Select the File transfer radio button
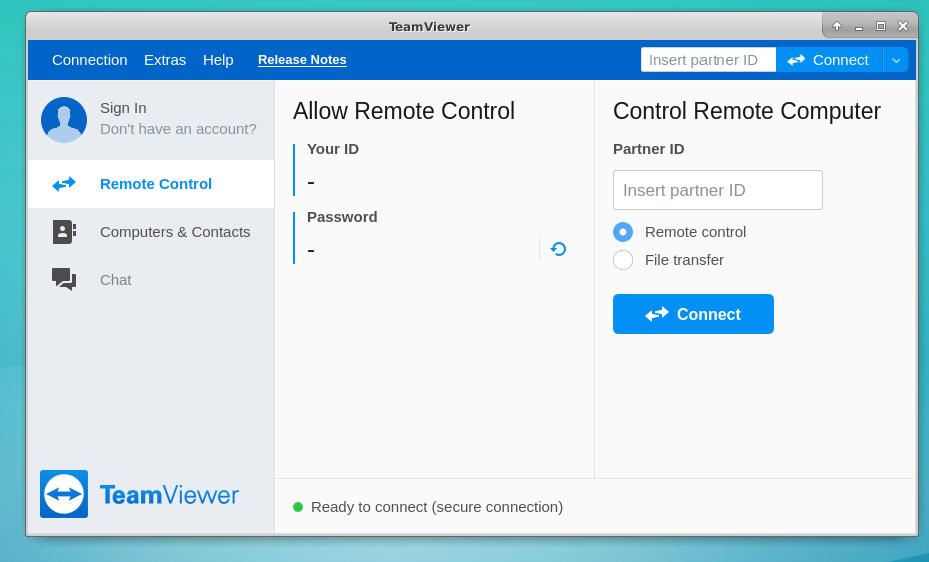Viewport: 929px width, 562px height. (623, 260)
